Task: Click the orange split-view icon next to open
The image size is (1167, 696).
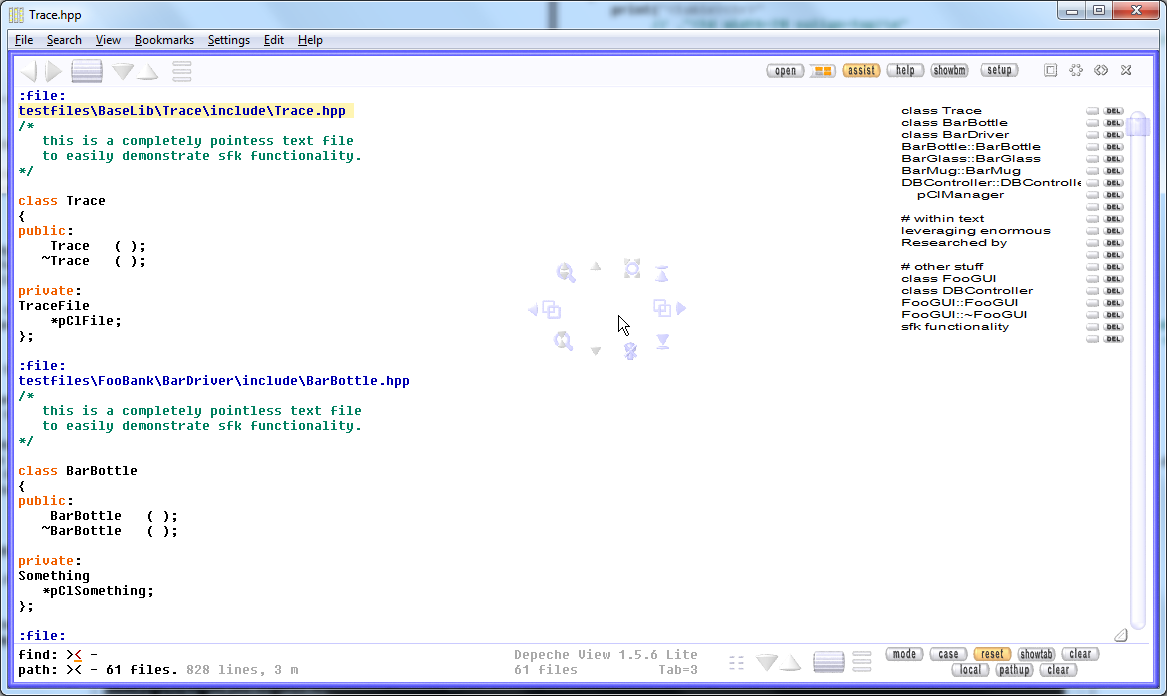Action: tap(822, 71)
